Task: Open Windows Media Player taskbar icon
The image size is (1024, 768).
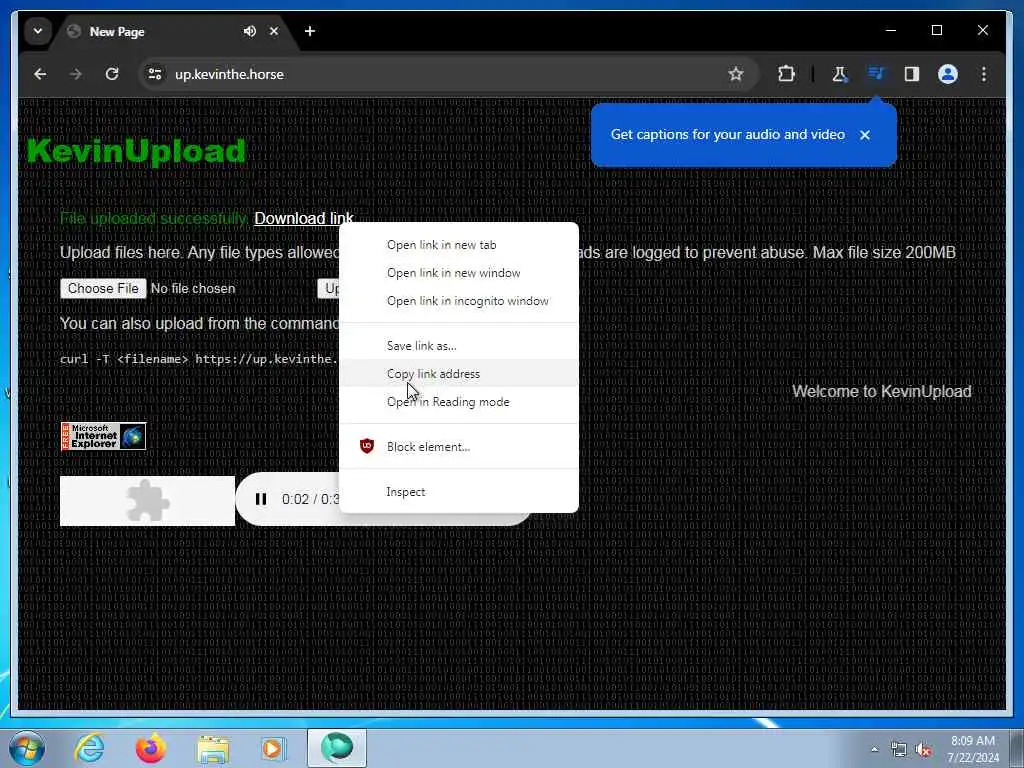Action: point(273,748)
